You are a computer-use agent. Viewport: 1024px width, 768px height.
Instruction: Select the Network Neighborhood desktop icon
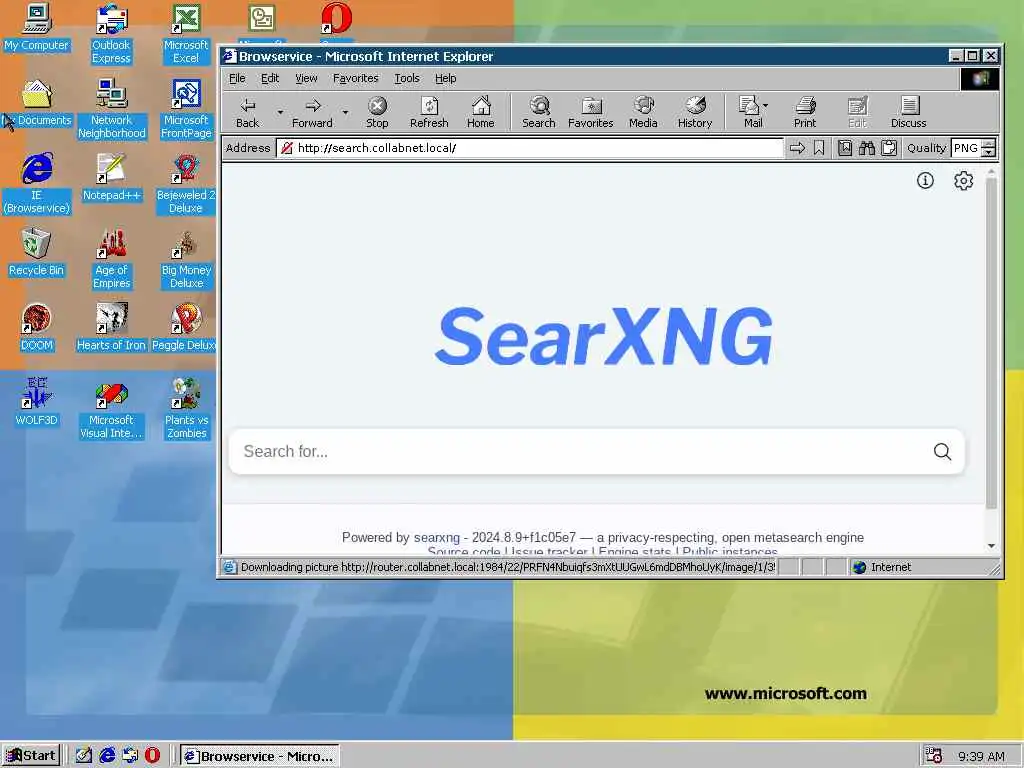coord(112,108)
